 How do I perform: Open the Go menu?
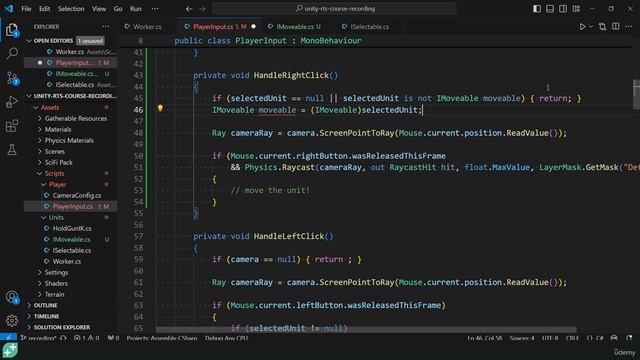pos(118,9)
